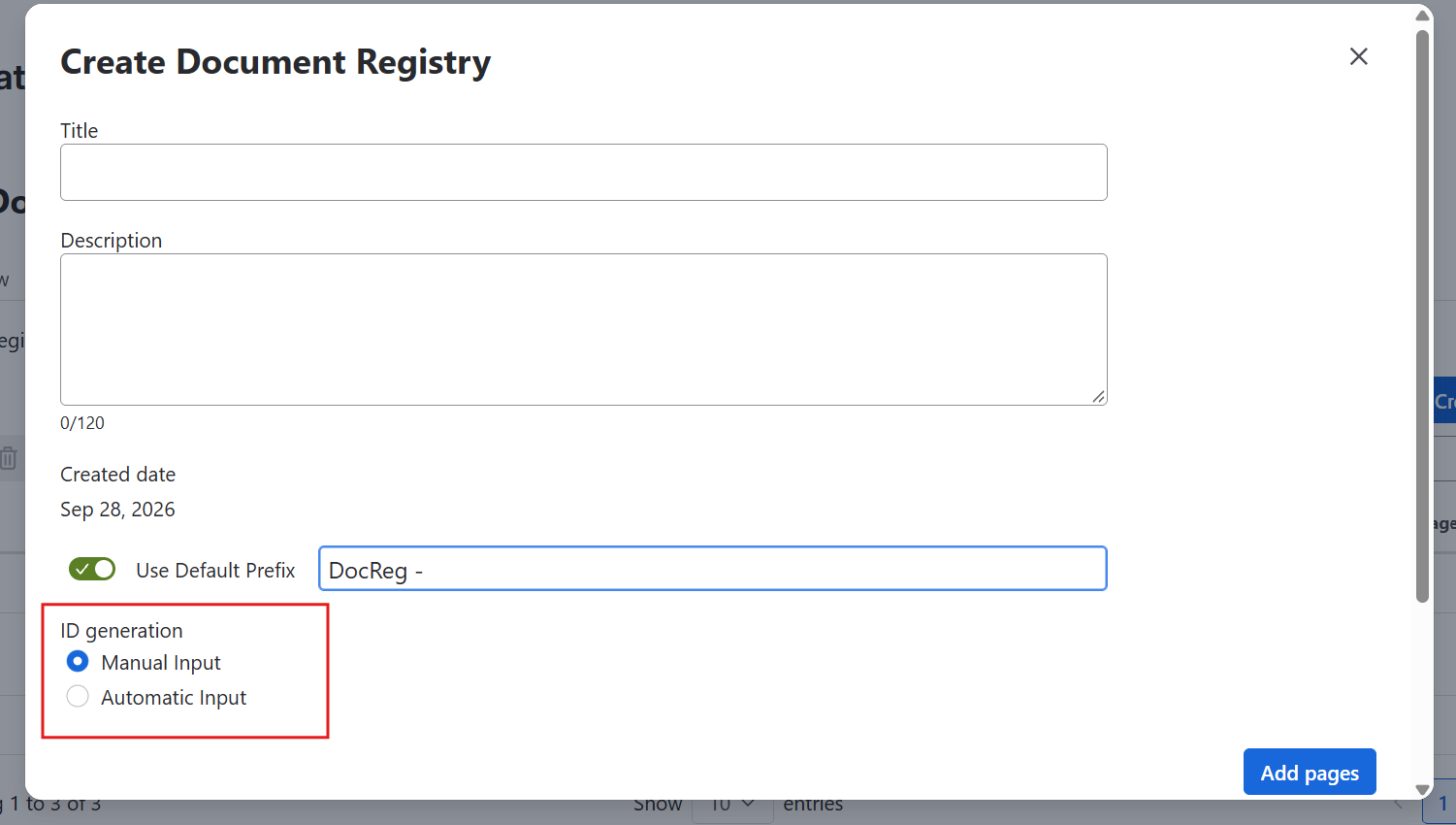
Task: Go to page 1 in pagination
Action: pyautogui.click(x=1441, y=804)
